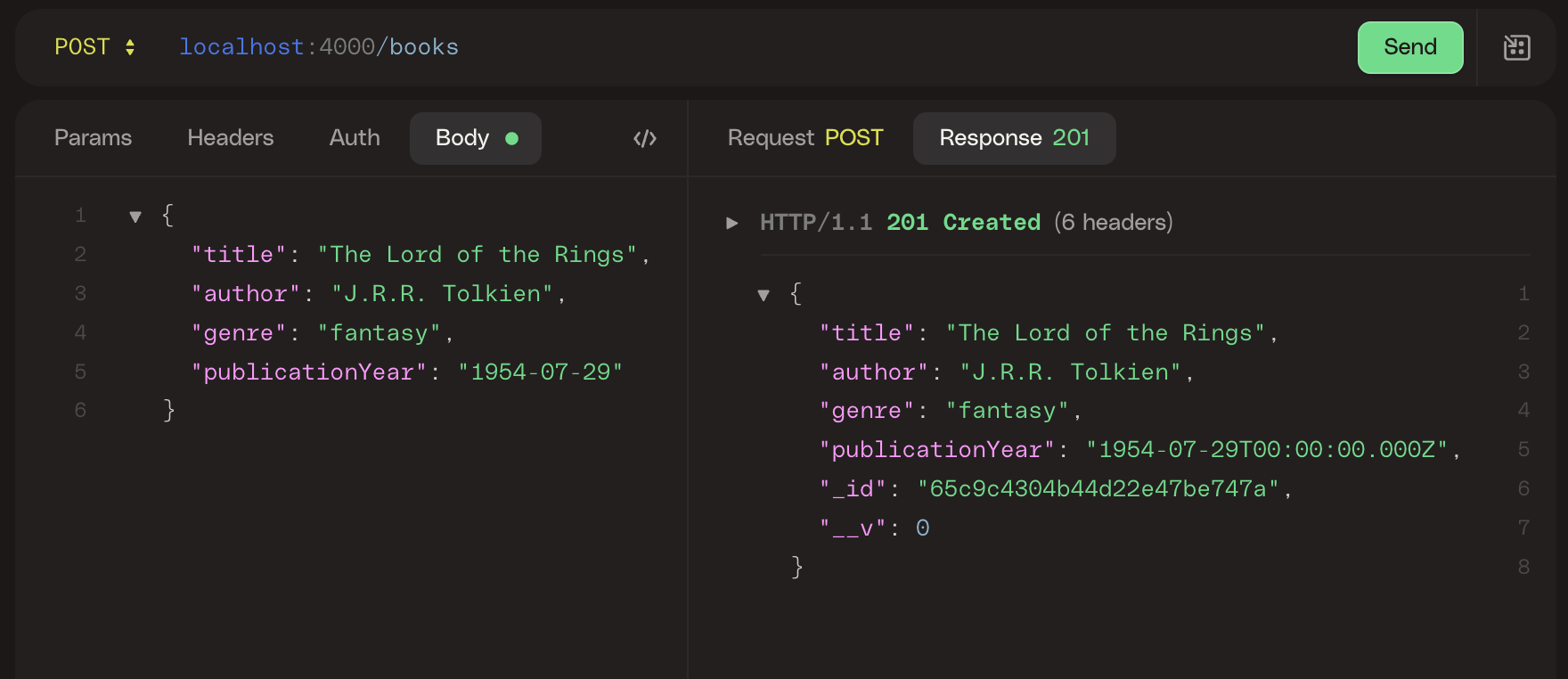Image resolution: width=1568 pixels, height=679 pixels.
Task: Collapse the response JSON object
Action: 764,295
